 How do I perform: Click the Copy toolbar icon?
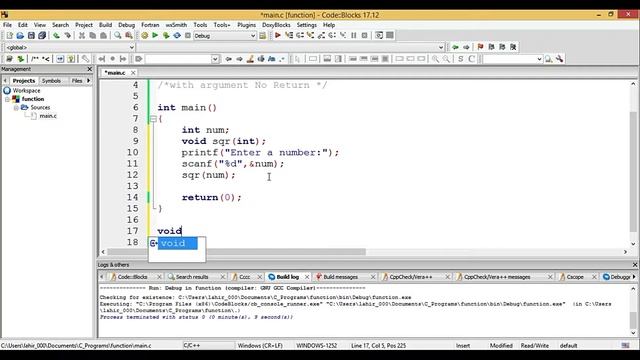(93, 36)
